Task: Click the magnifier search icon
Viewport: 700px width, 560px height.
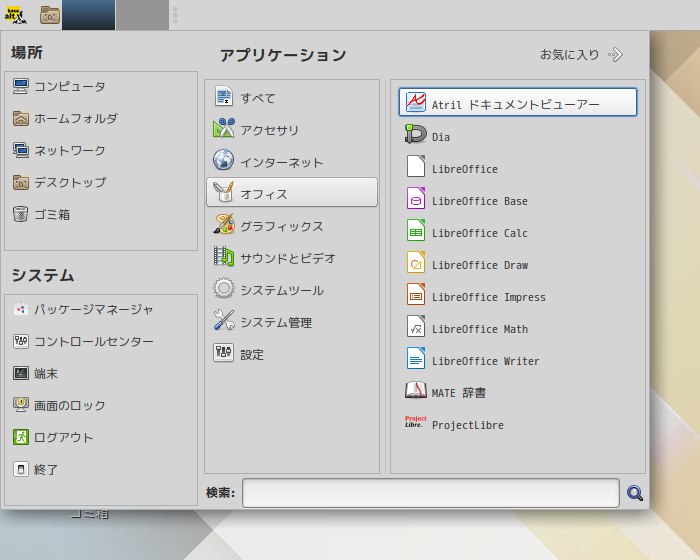Action: 634,493
